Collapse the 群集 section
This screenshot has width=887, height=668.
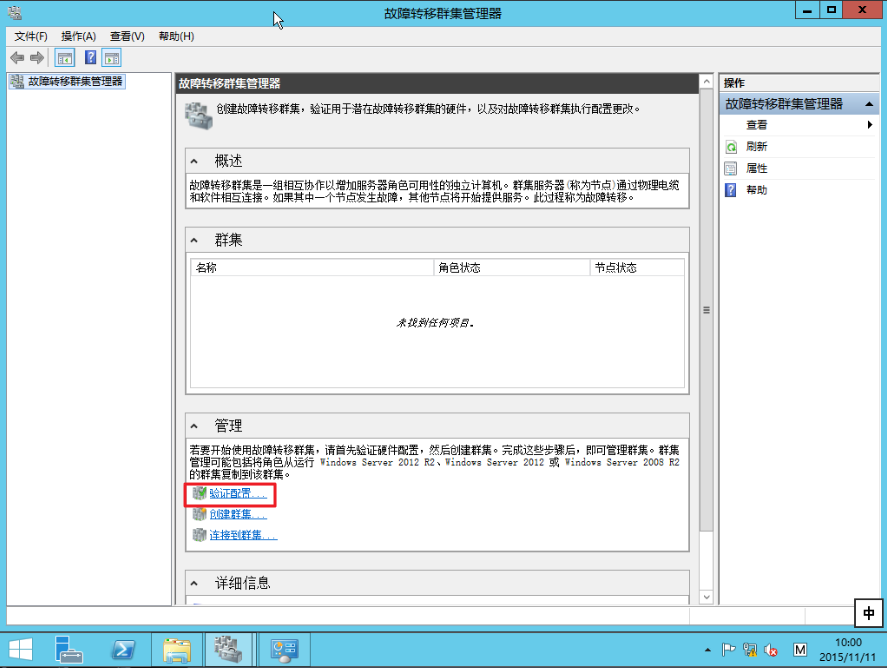[194, 241]
